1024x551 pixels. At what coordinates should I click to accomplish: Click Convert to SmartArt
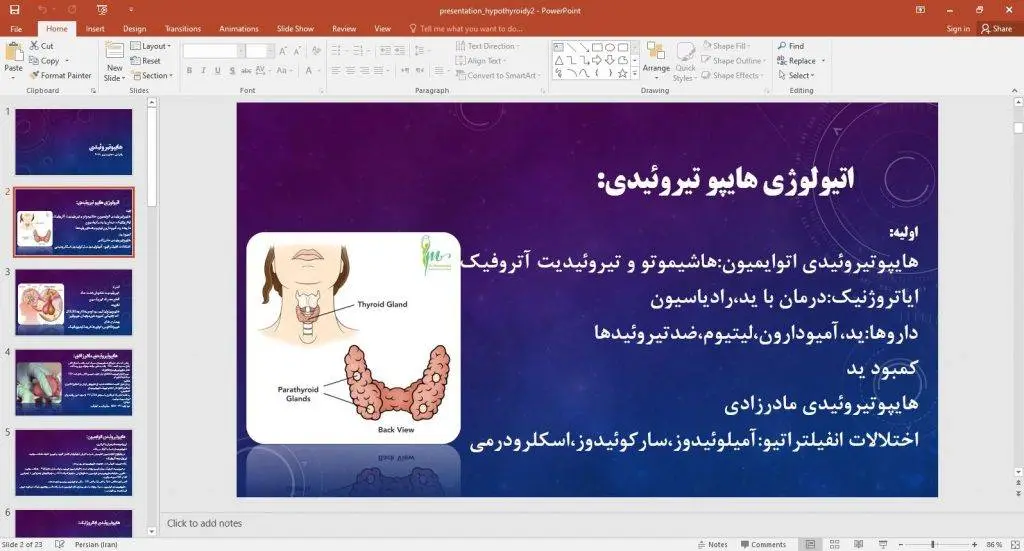(x=496, y=76)
